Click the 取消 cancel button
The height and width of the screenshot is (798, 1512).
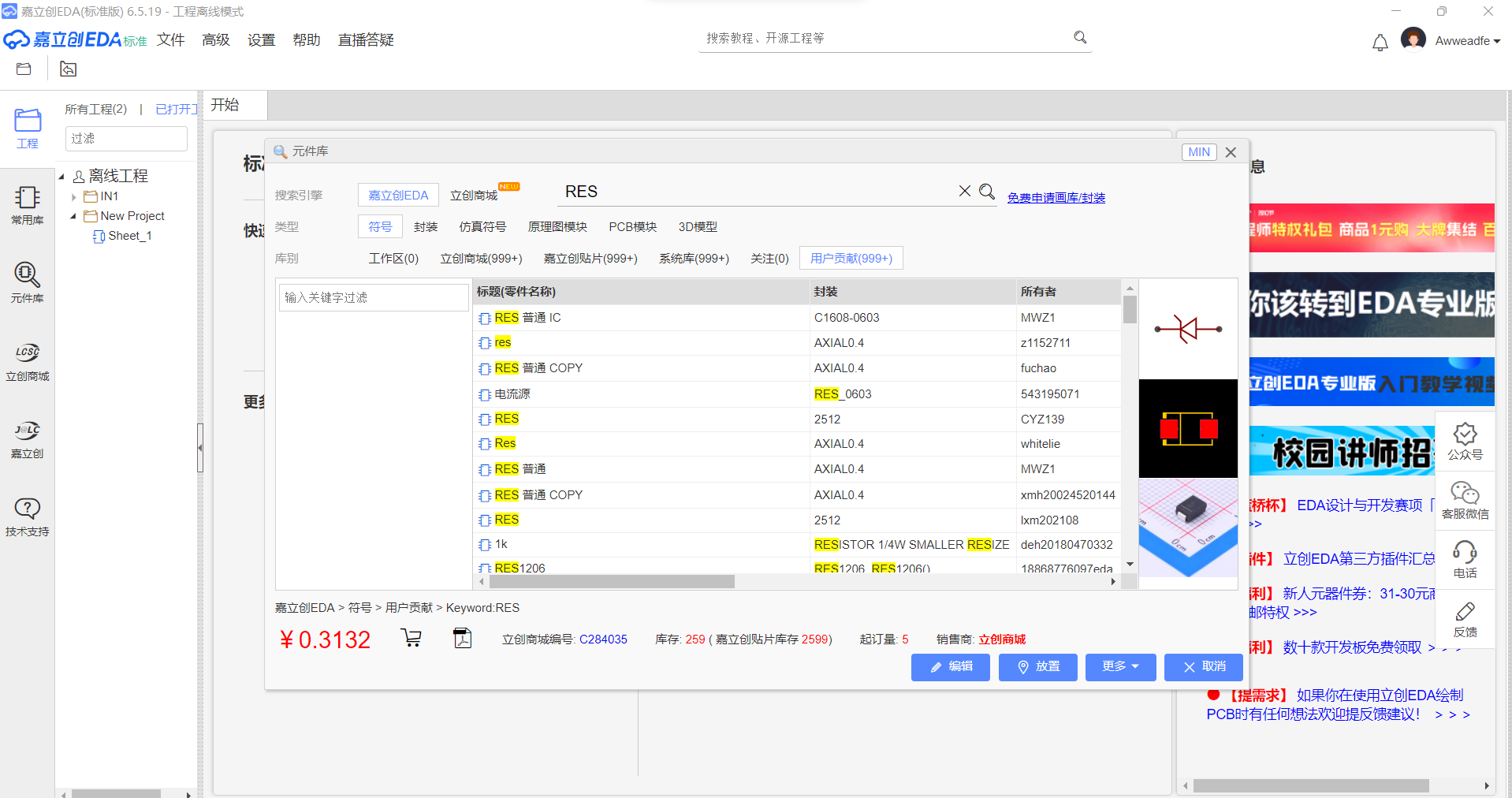pos(1204,667)
